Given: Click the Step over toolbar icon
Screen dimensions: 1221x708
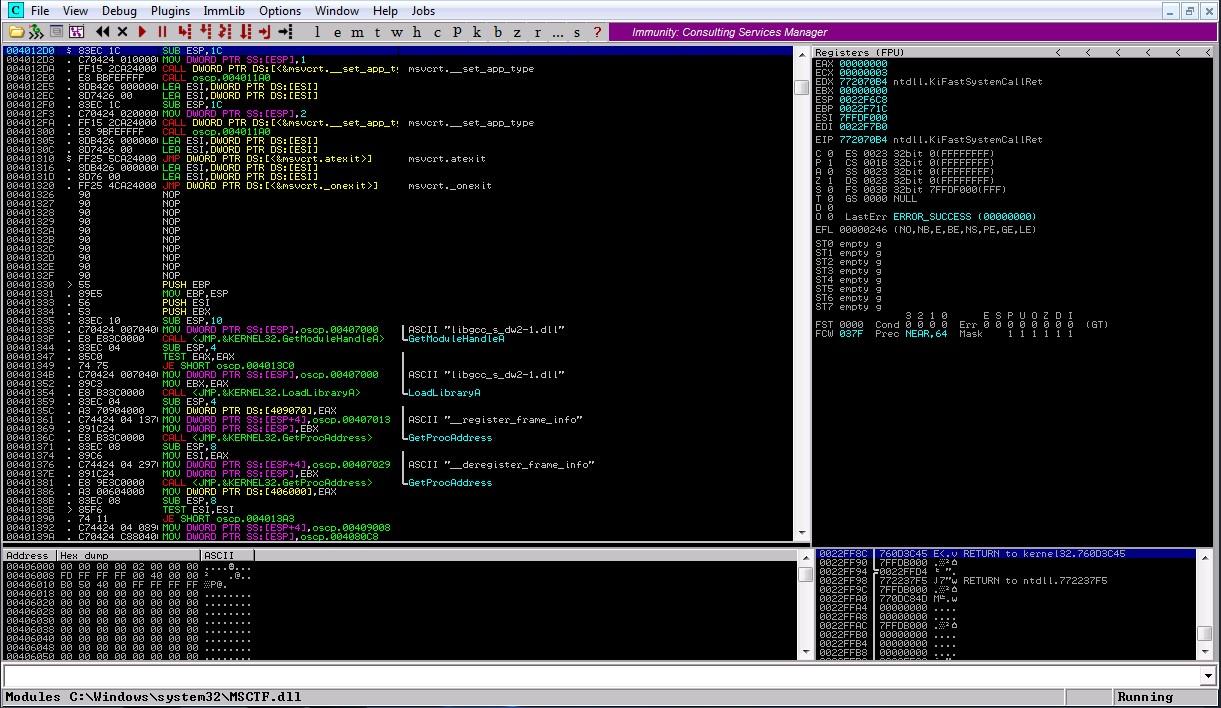Looking at the screenshot, I should click(204, 32).
